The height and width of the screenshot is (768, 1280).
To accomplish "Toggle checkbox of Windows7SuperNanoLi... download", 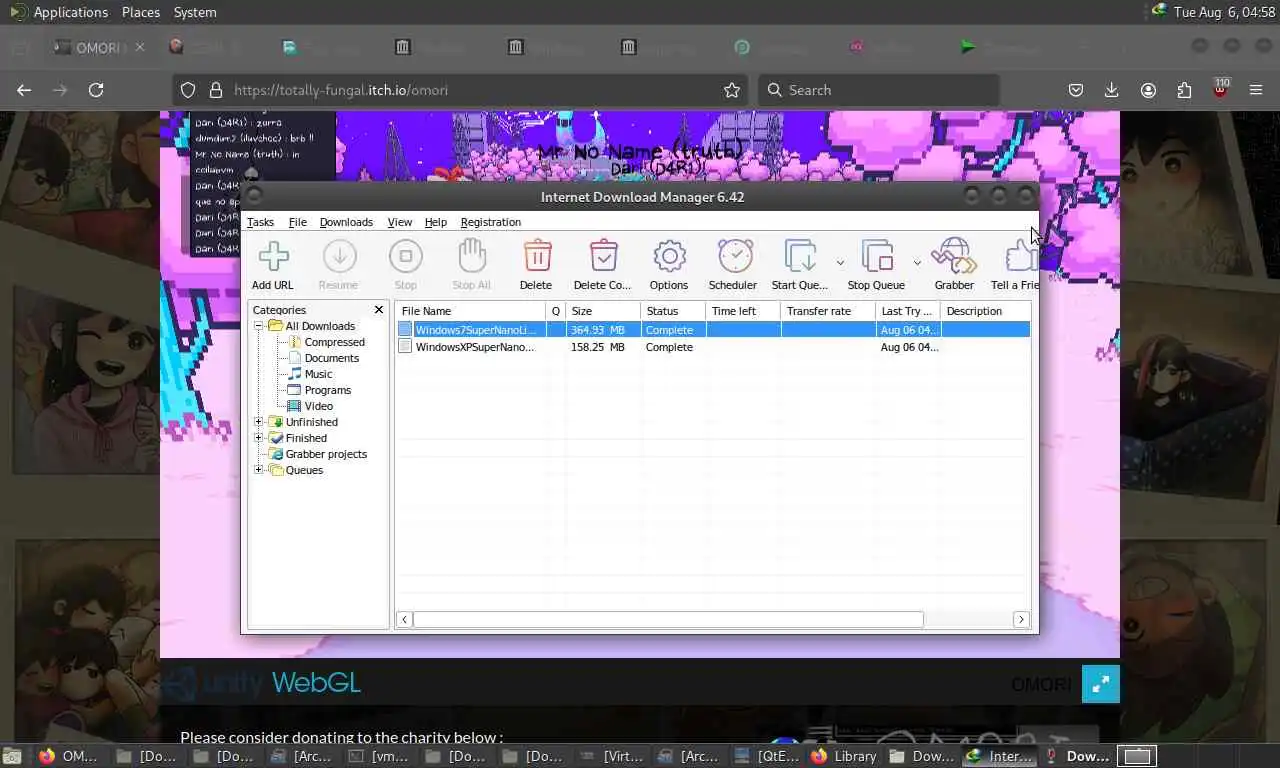I will tap(405, 330).
